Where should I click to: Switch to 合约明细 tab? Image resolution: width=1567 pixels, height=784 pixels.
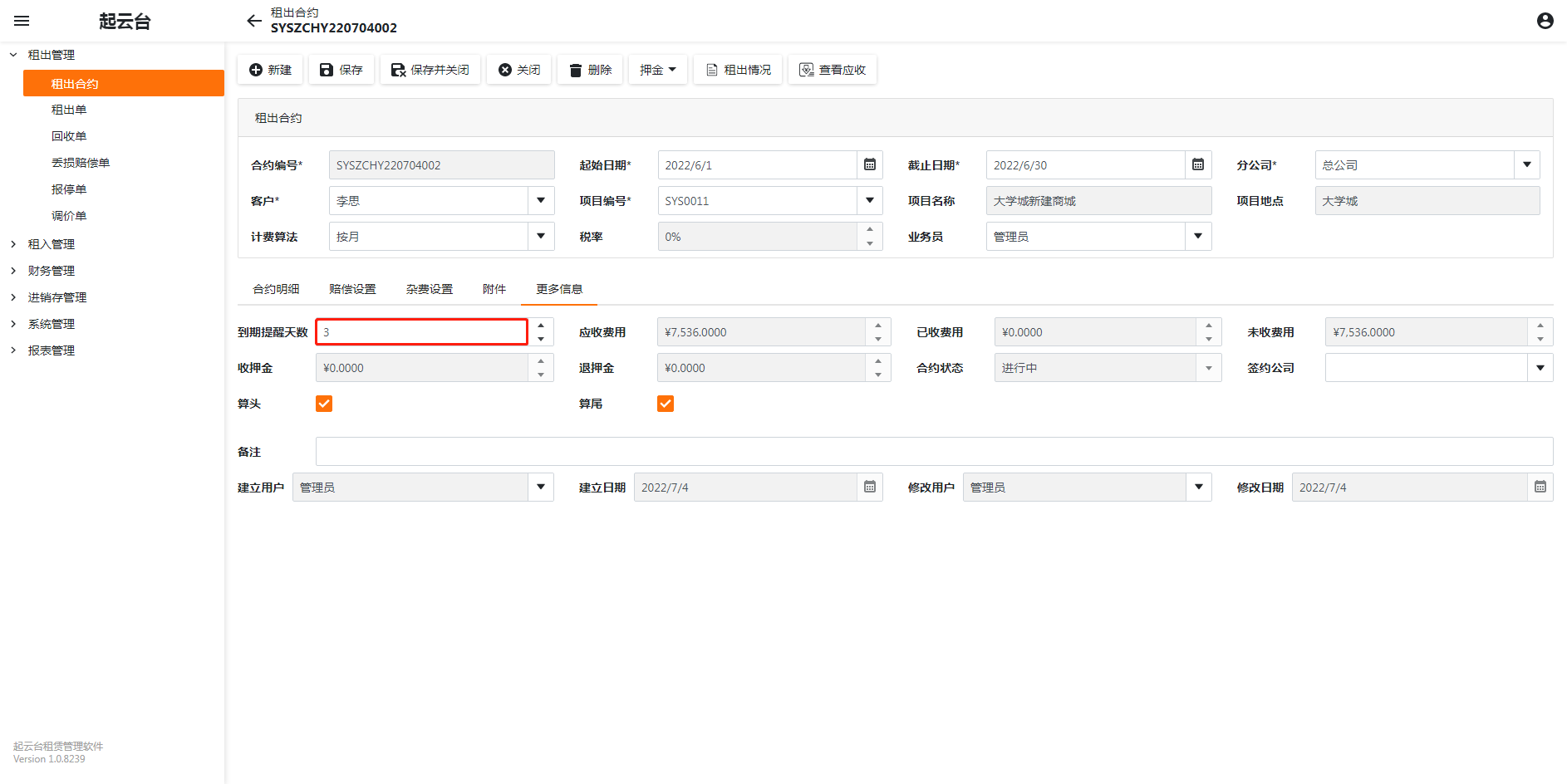(276, 289)
